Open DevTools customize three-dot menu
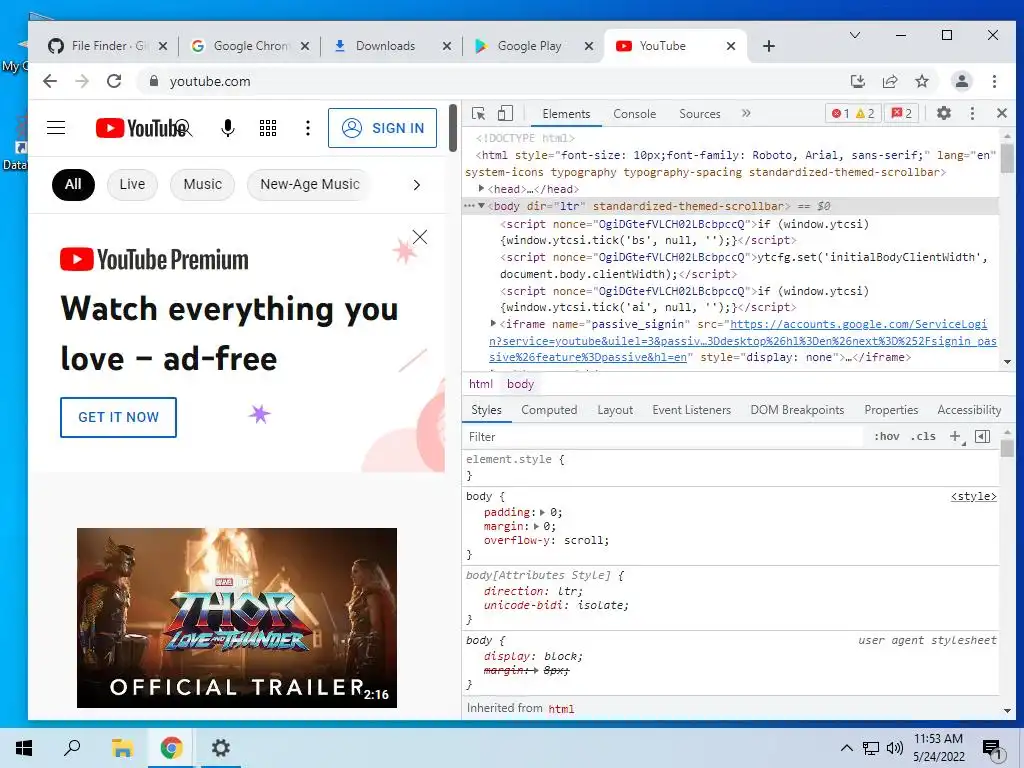The height and width of the screenshot is (768, 1024). tap(972, 114)
